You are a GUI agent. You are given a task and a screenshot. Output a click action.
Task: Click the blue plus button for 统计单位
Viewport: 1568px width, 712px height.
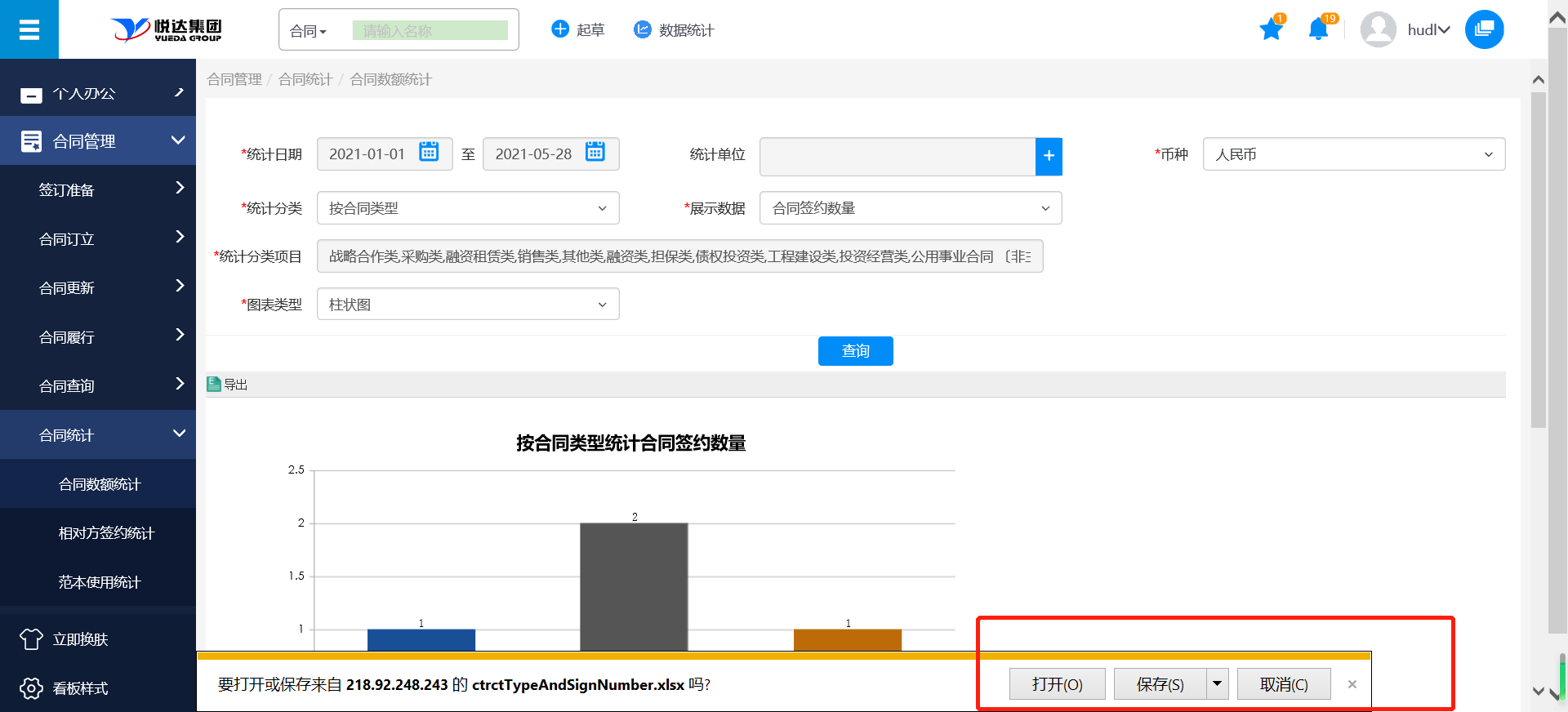click(1049, 156)
